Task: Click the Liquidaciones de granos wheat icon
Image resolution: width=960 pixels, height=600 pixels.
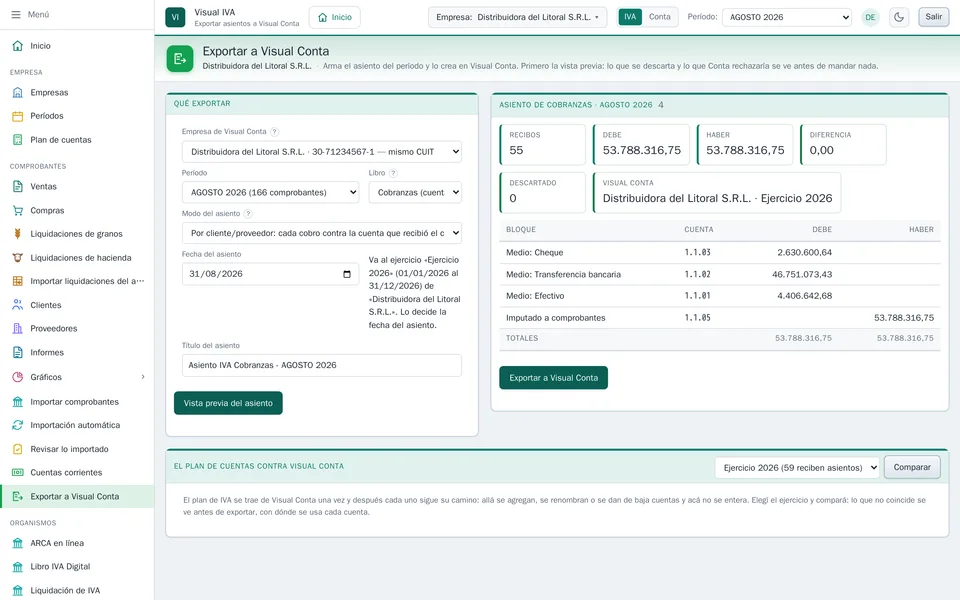Action: click(x=18, y=233)
